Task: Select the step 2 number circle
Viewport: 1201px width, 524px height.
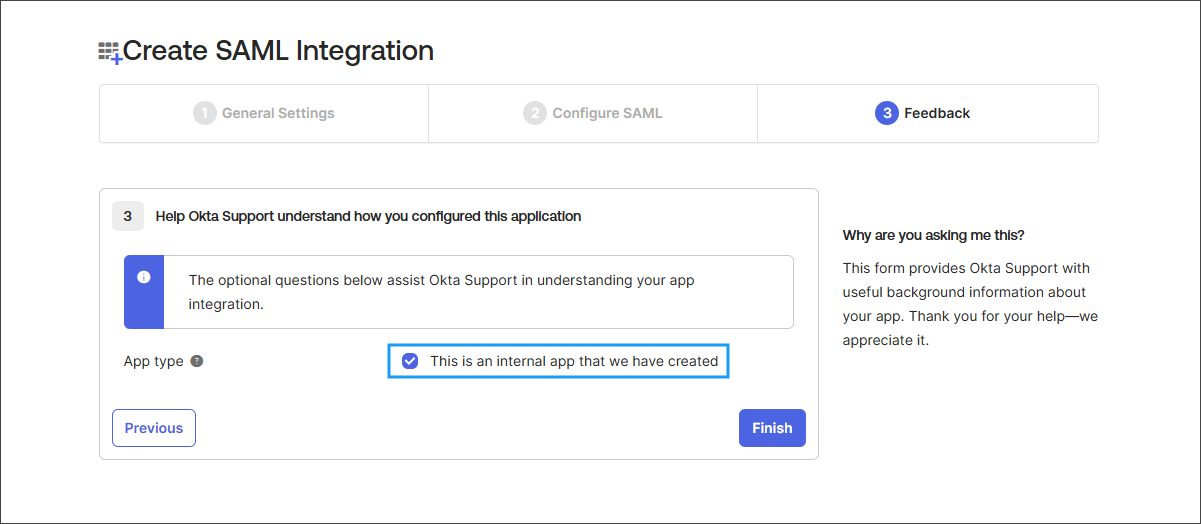Action: 535,113
